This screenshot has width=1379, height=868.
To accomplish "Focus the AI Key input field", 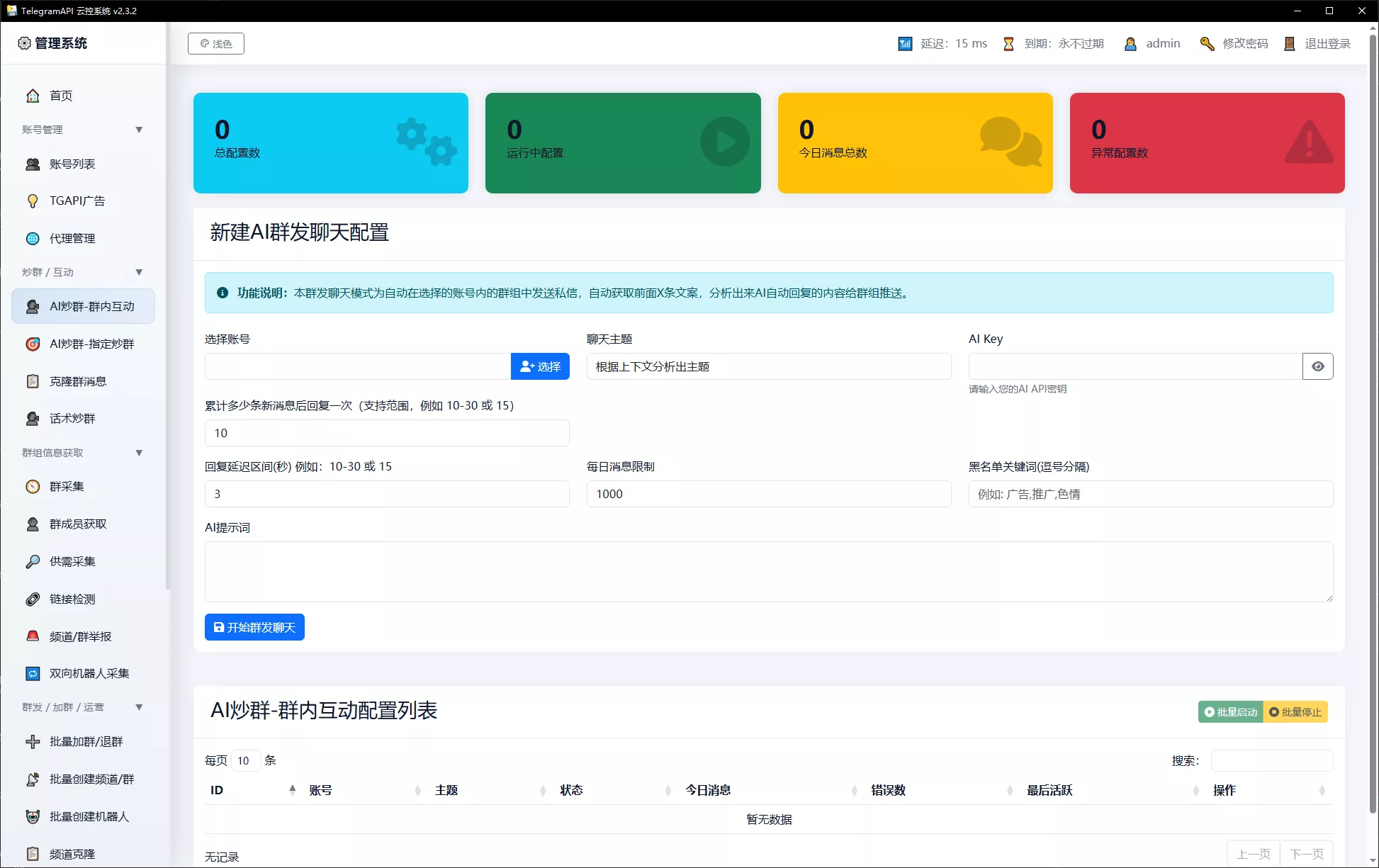I will point(1135,366).
